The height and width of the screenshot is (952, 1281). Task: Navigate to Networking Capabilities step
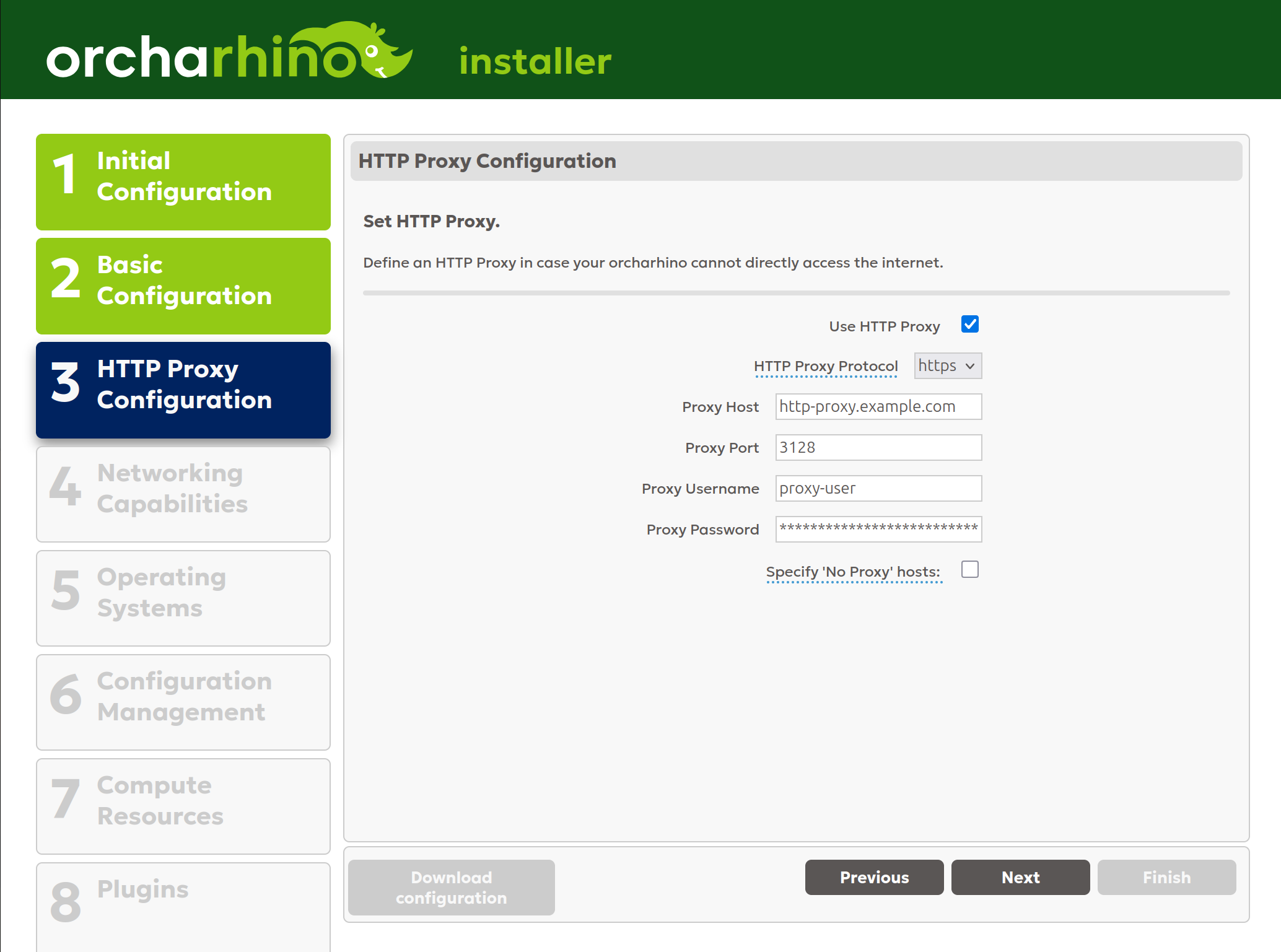click(183, 494)
